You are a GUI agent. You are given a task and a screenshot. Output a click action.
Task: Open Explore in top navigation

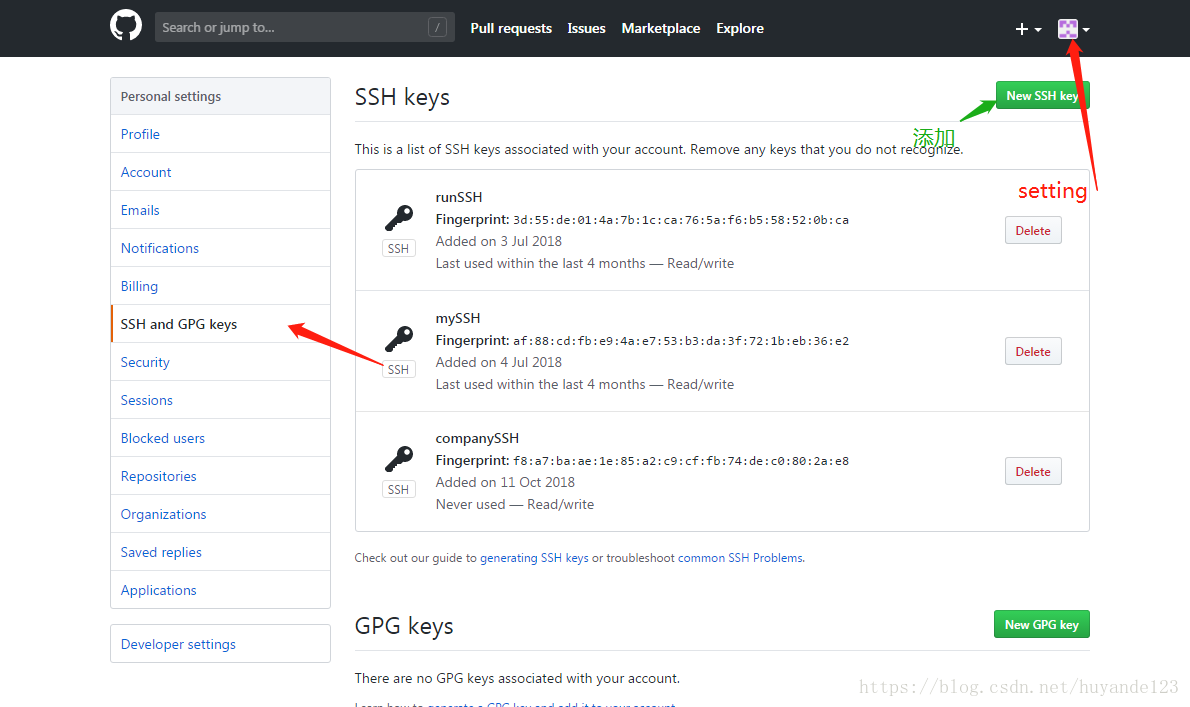[740, 28]
